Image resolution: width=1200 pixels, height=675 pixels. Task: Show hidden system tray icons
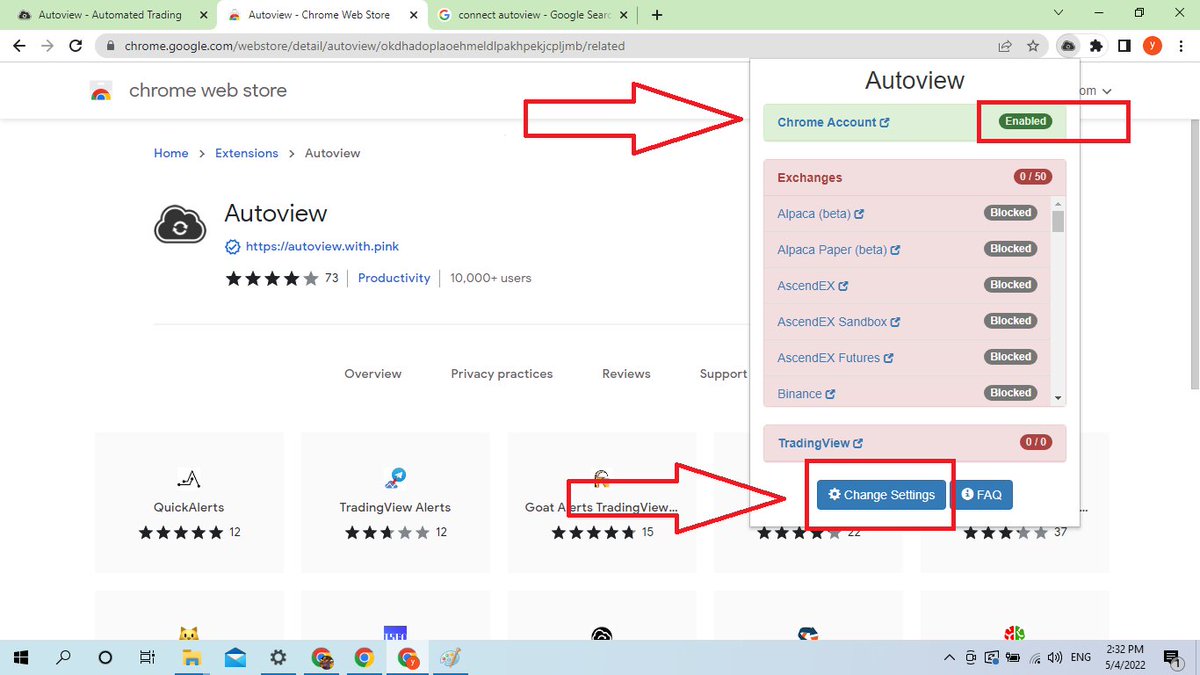[949, 658]
